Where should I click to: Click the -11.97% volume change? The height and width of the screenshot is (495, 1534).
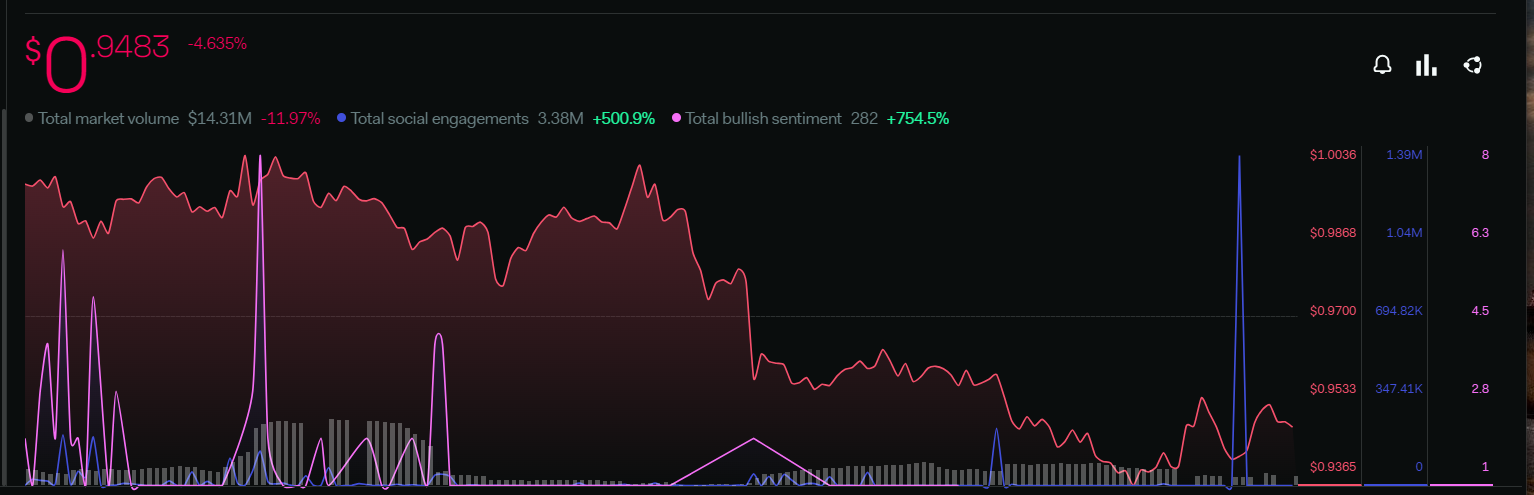pyautogui.click(x=291, y=118)
